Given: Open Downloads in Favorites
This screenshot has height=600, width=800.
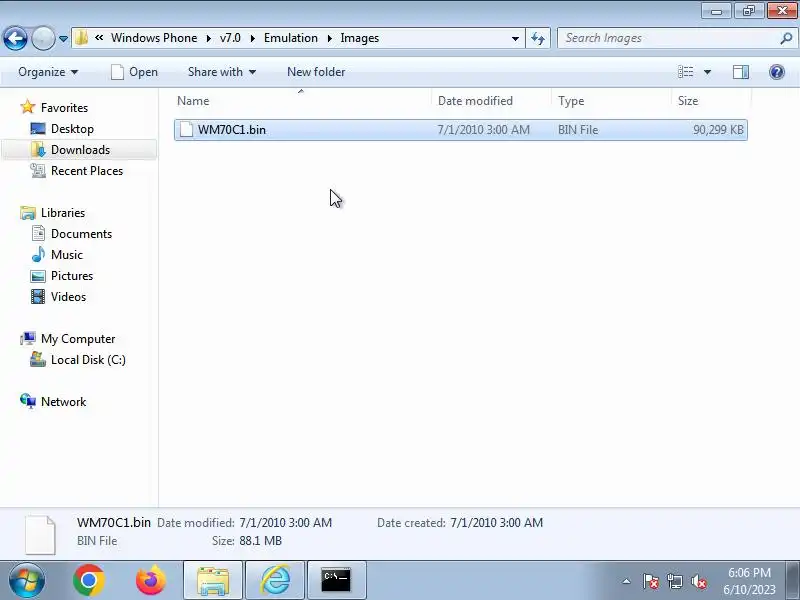Looking at the screenshot, I should click(x=70, y=149).
